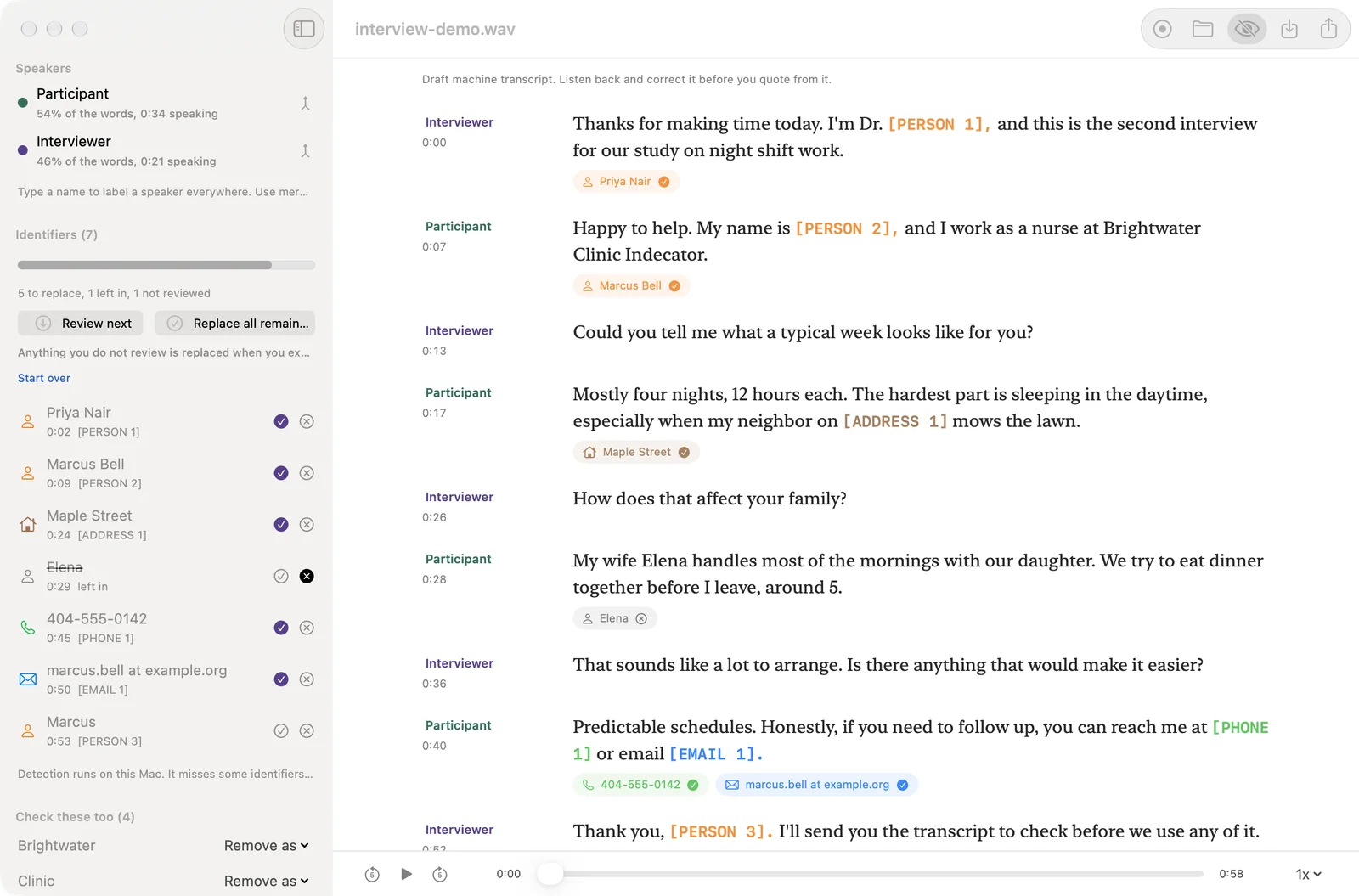Image resolution: width=1359 pixels, height=896 pixels.
Task: Click Review next button
Action: pos(81,324)
